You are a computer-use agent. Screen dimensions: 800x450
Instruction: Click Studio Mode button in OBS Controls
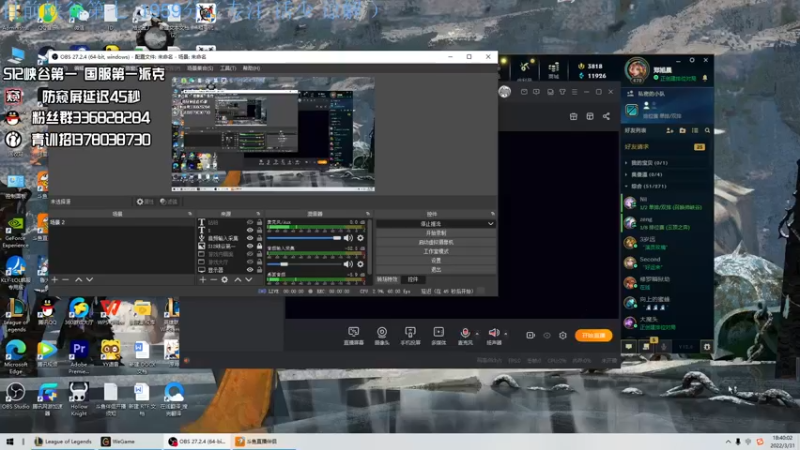[436, 251]
